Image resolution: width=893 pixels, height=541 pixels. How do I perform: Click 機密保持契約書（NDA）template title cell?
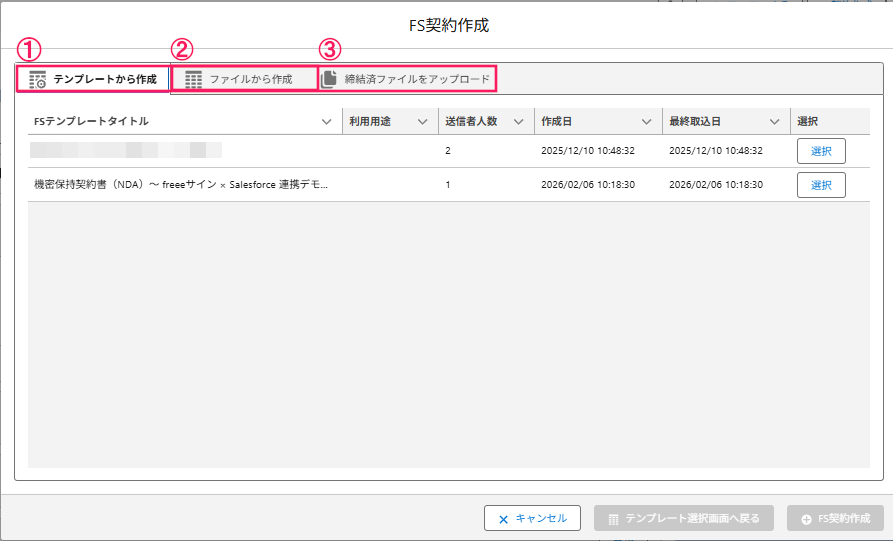point(181,185)
